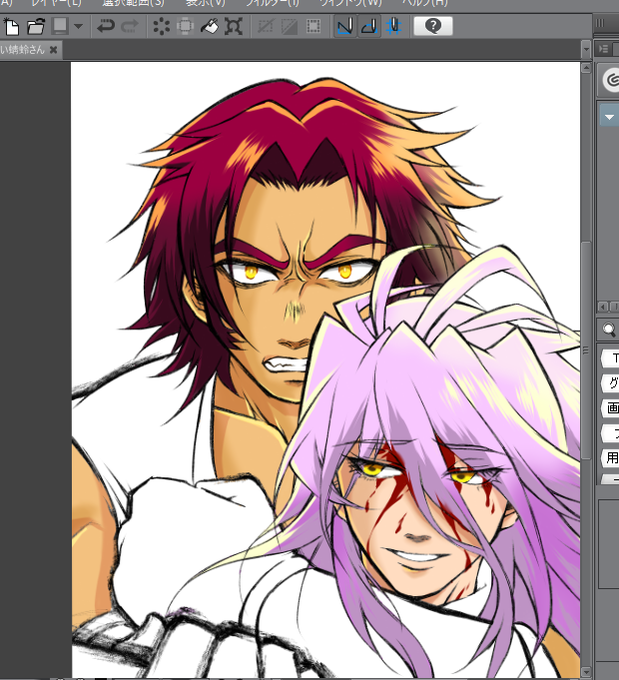Close the い蜻蛉さん document tab
Screen dimensions: 619x680
53,50
